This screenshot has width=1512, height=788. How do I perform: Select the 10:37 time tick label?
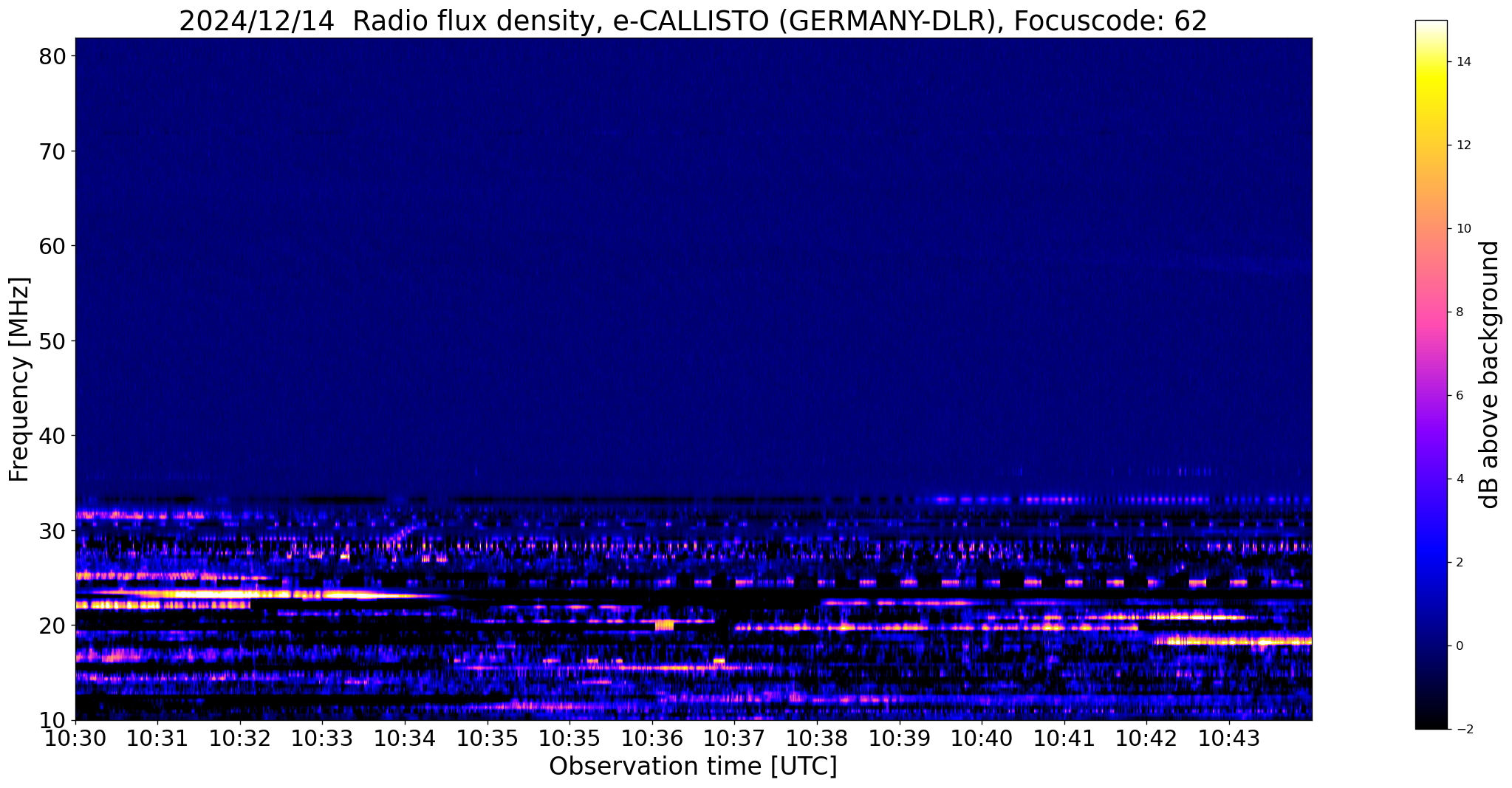(734, 739)
